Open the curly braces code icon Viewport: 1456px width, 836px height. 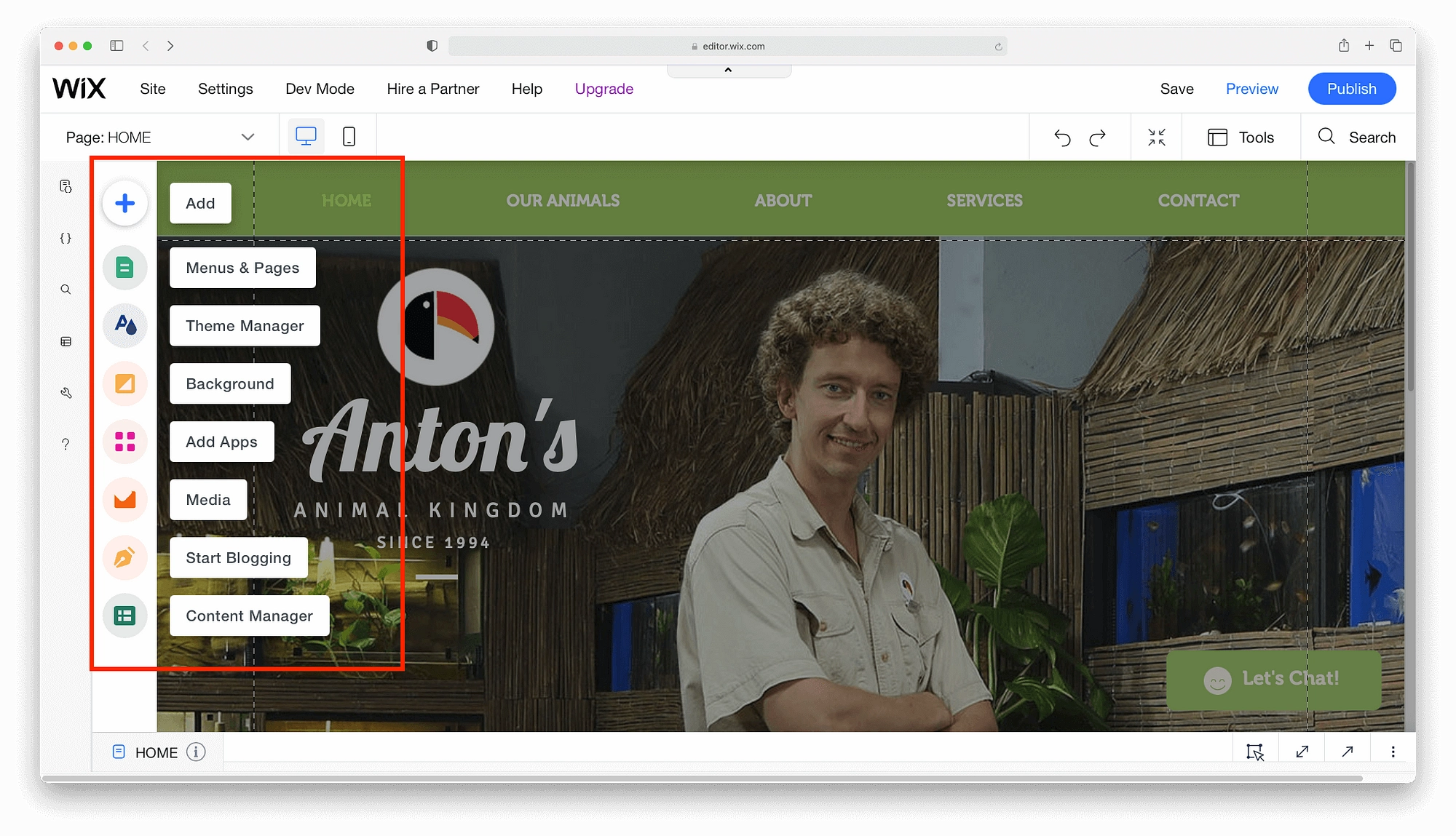[66, 238]
